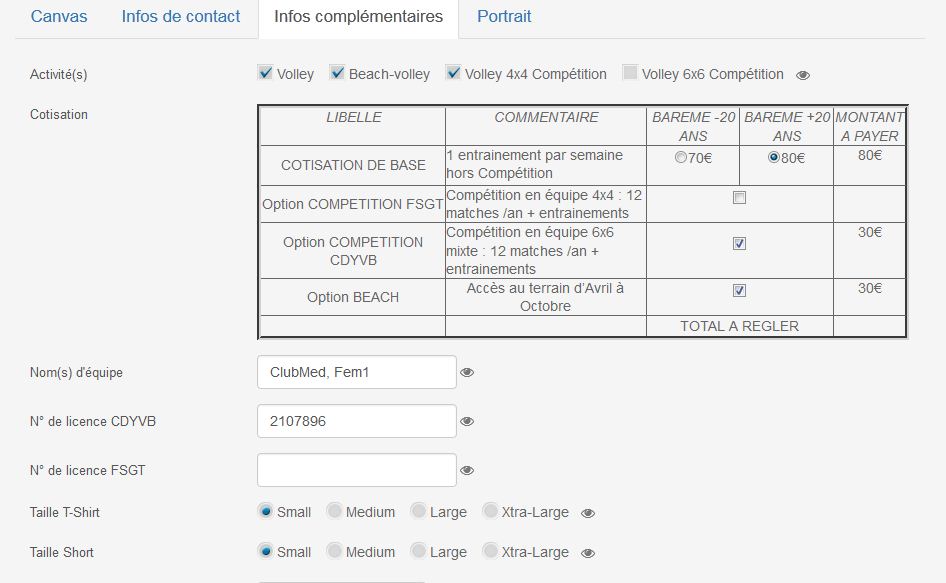Viewport: 946px width, 583px height.
Task: Click eye icon beside N° de licence CDYVB
Action: pos(467,421)
